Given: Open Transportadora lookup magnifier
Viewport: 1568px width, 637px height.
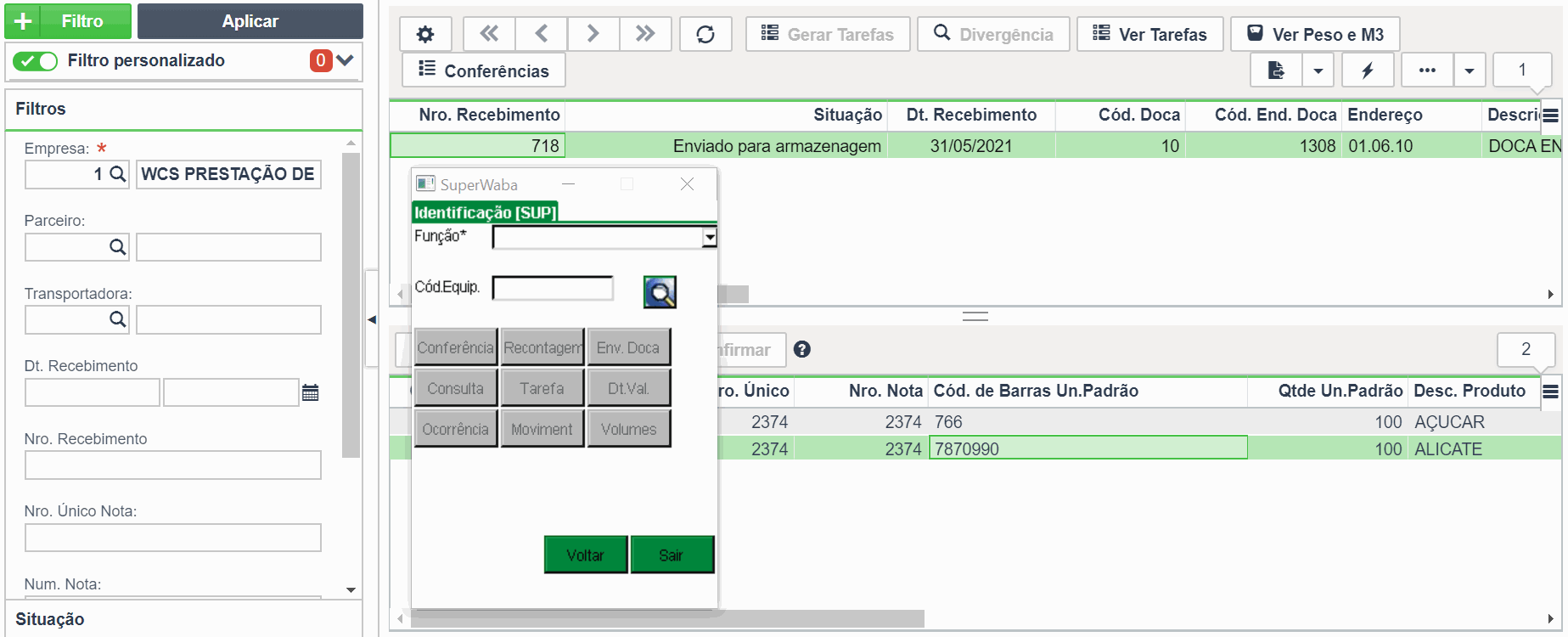Looking at the screenshot, I should (118, 319).
